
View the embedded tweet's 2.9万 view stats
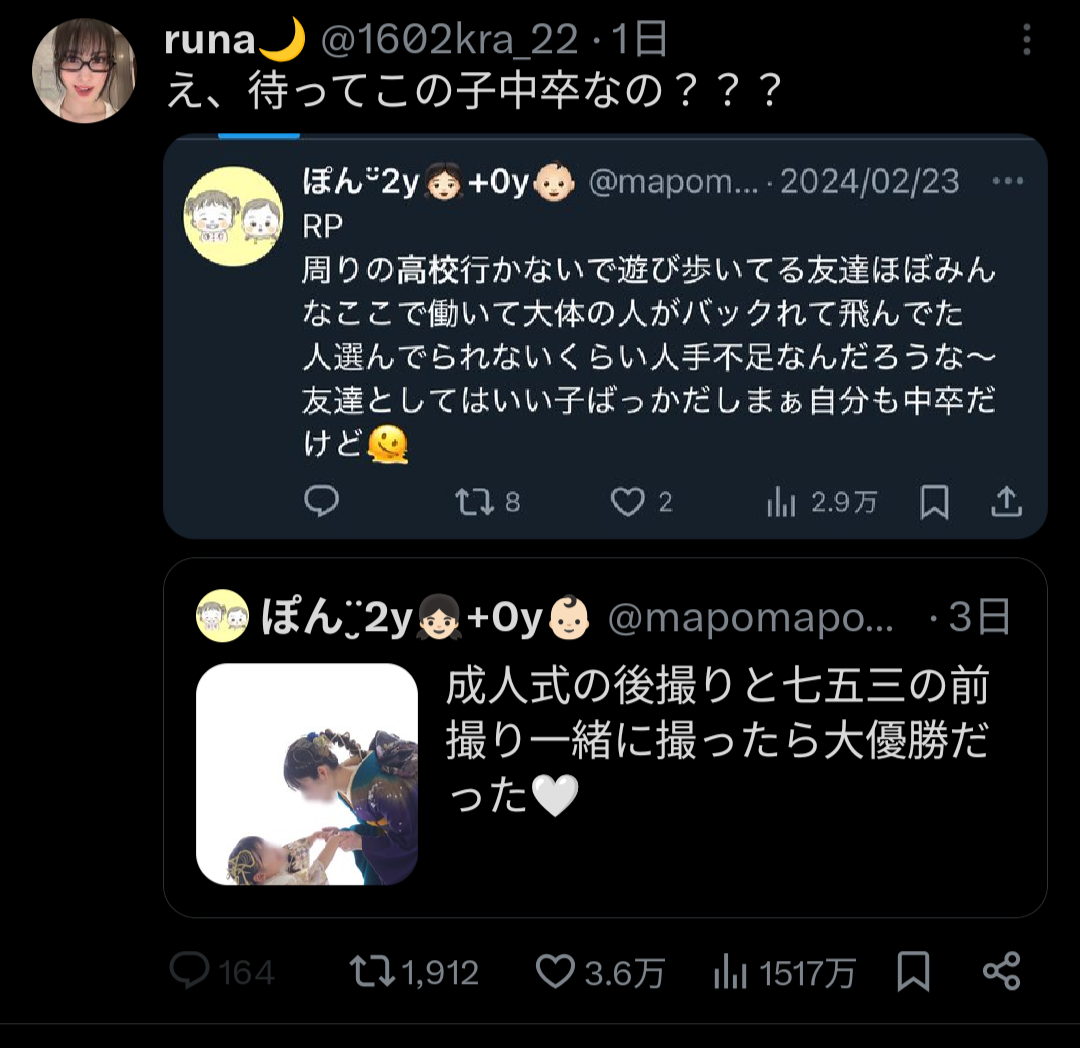coord(781,502)
